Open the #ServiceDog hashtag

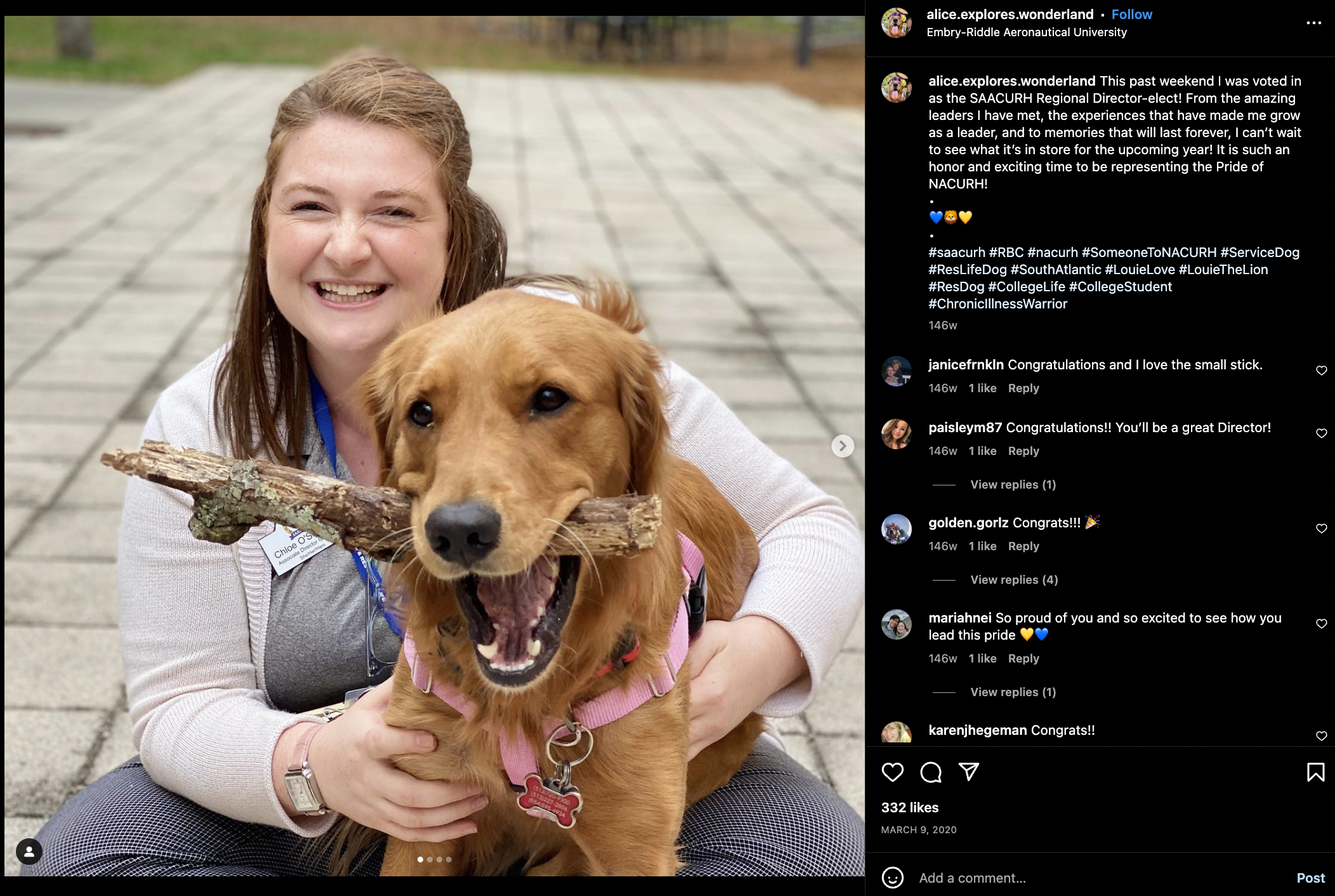click(x=1259, y=253)
